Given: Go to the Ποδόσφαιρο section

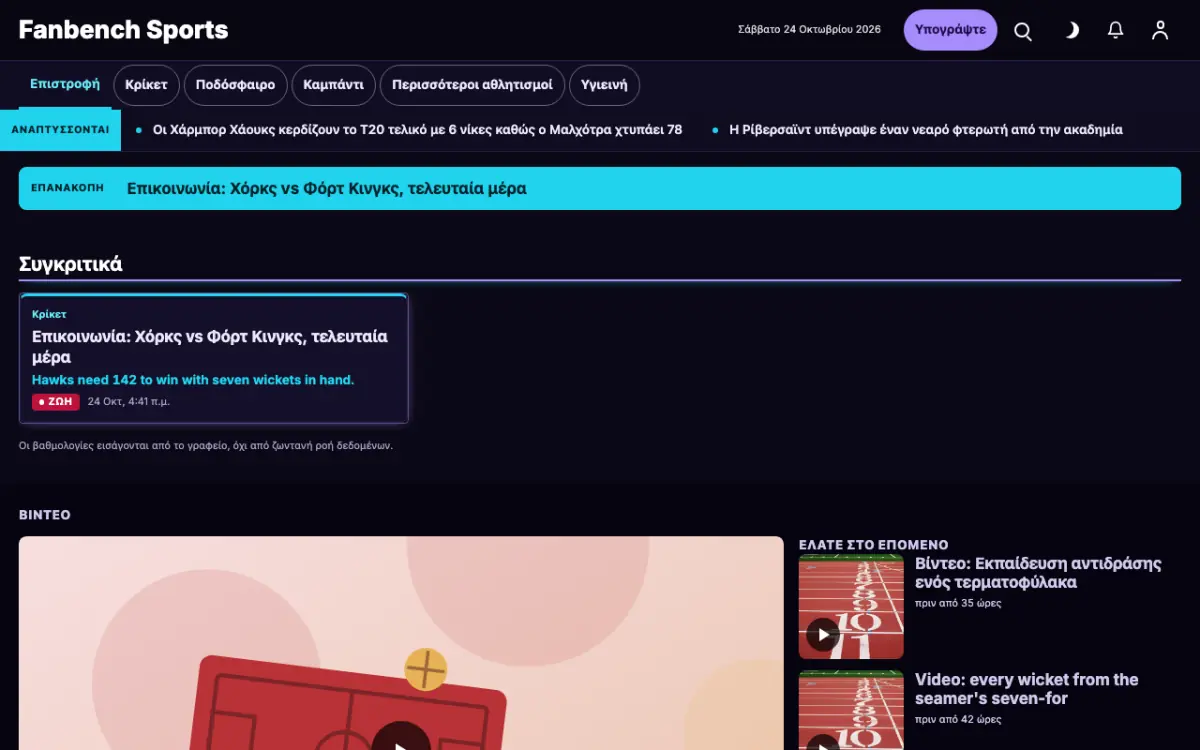Looking at the screenshot, I should [x=235, y=85].
